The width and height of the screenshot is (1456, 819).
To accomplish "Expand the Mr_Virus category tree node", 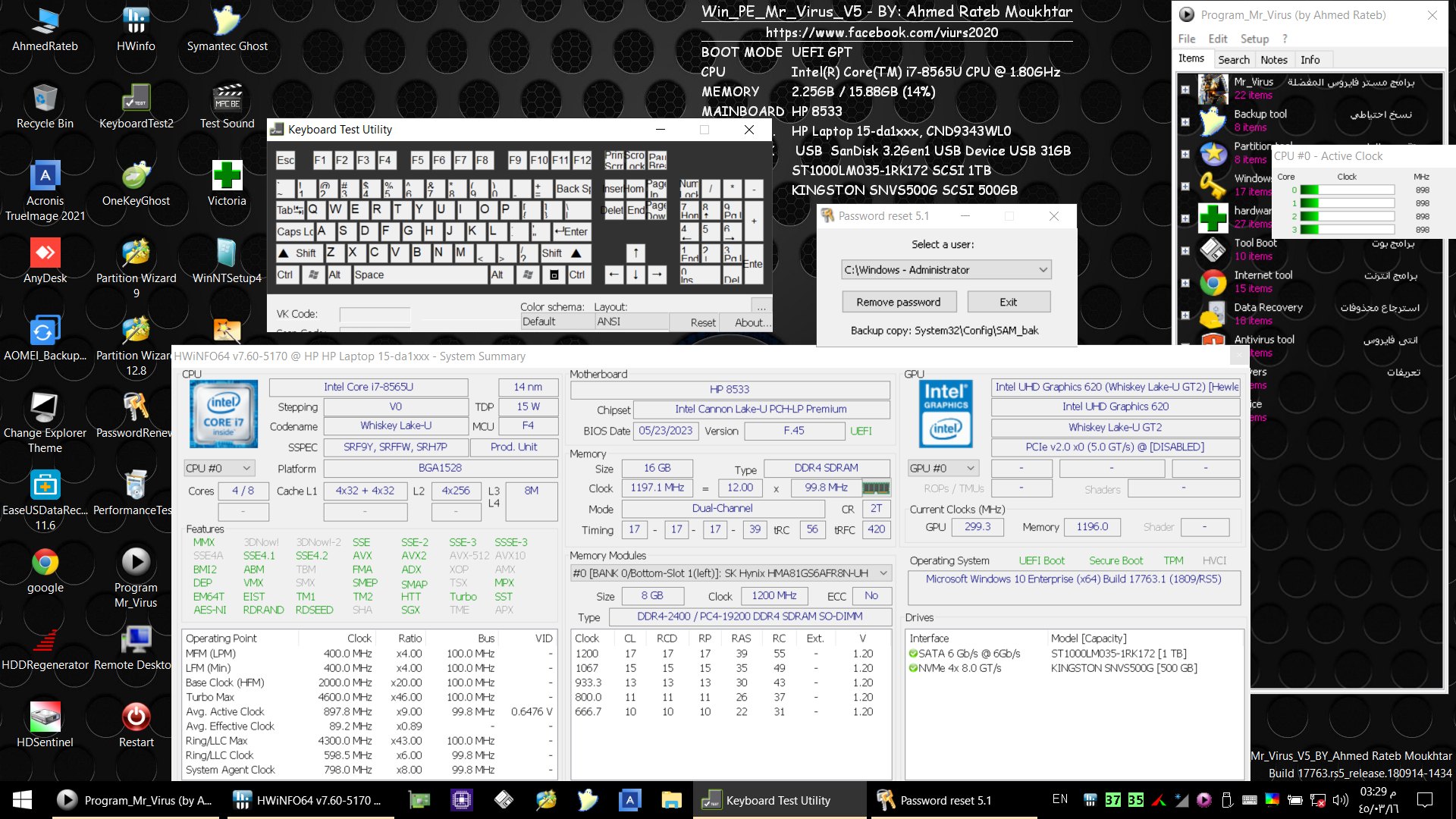I will pos(1185,89).
